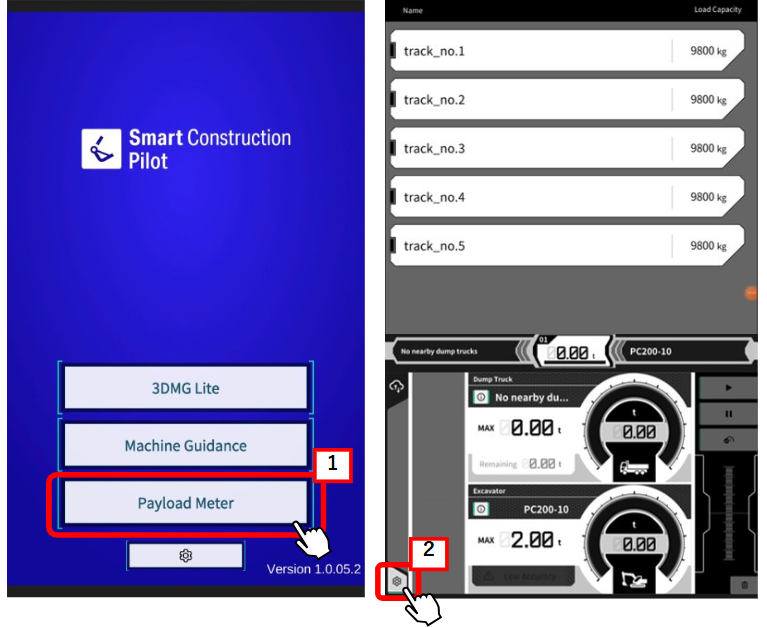Select track_no.1 from the truck list
Viewport: 767px width, 627px height.
coord(566,51)
